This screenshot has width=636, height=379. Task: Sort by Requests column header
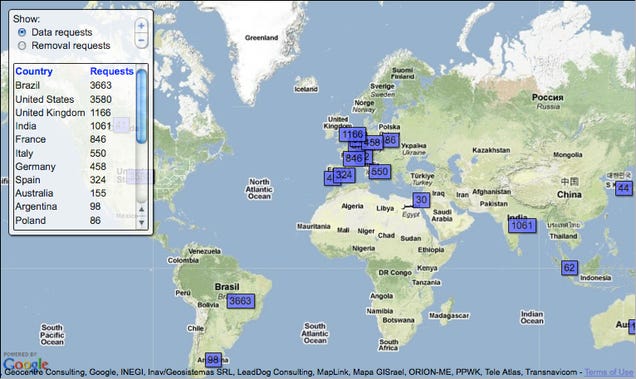click(112, 71)
